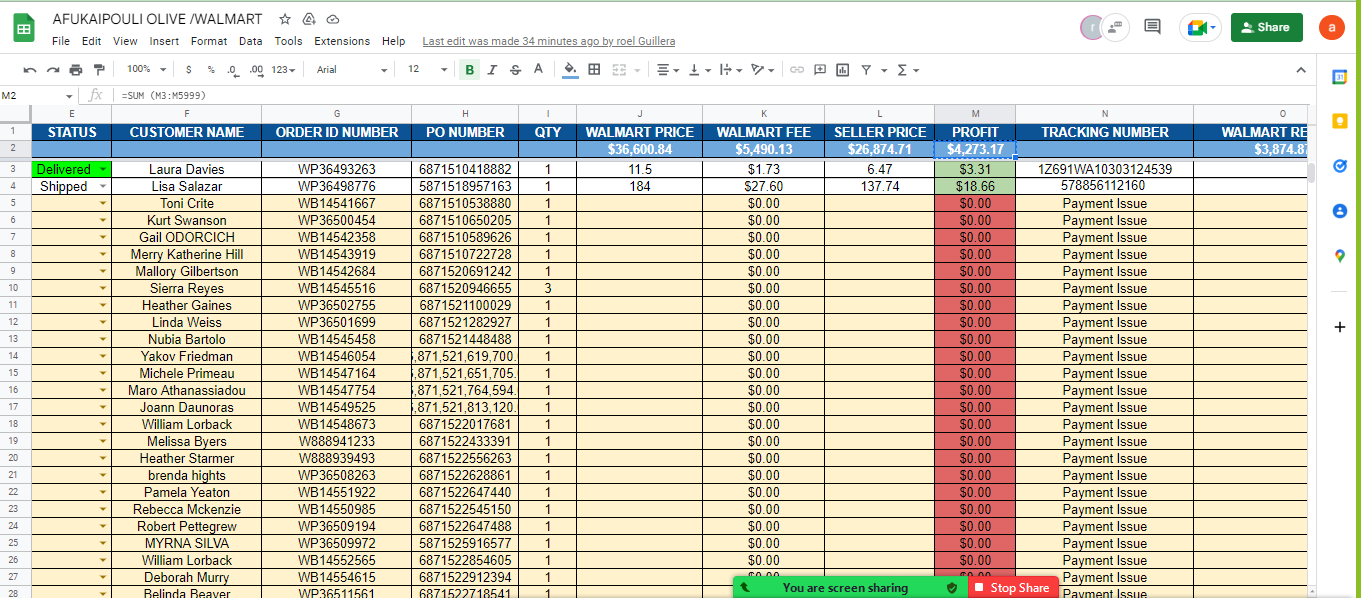Open the borders tool

coord(594,70)
